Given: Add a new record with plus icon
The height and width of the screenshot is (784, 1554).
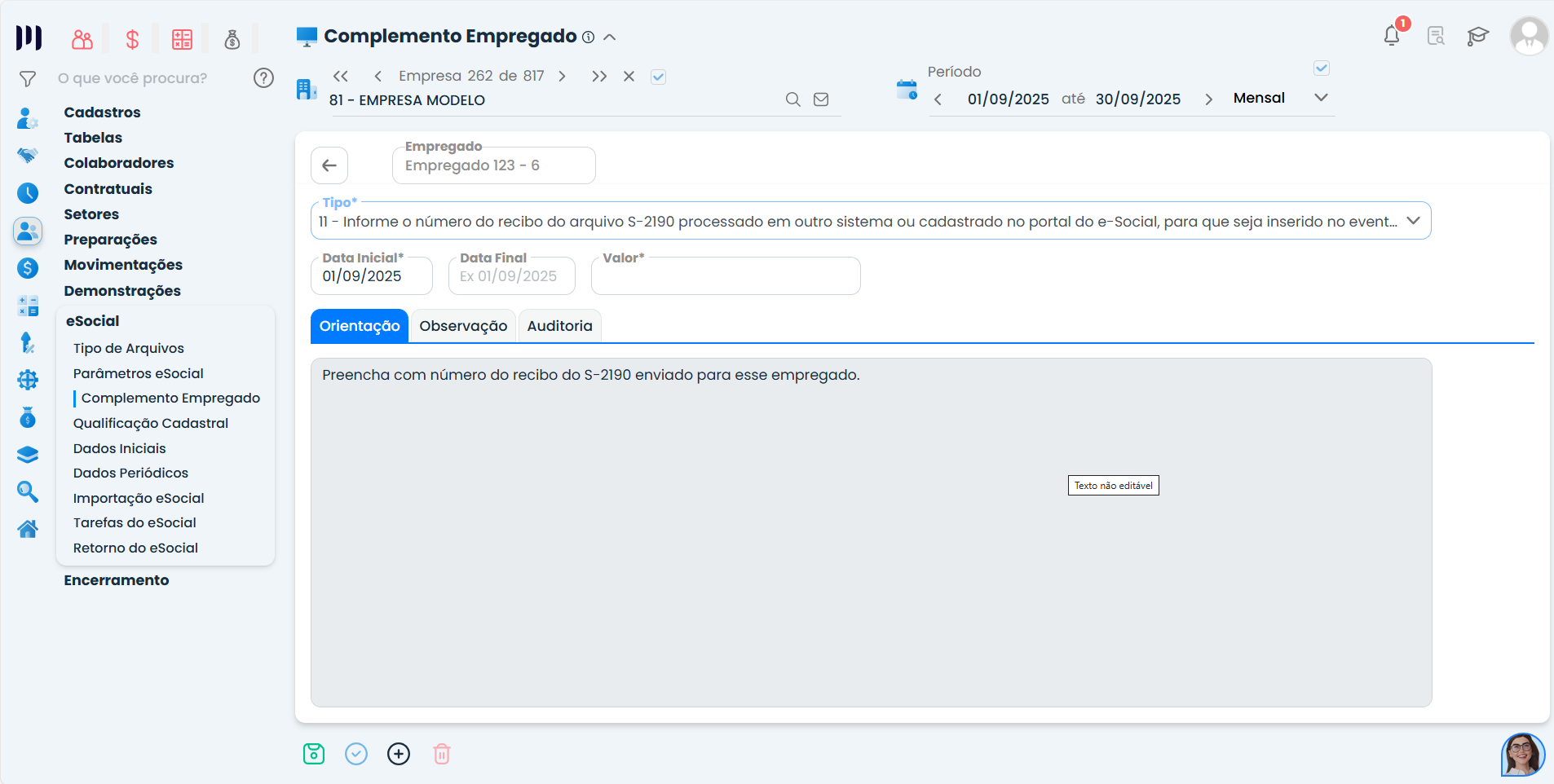Looking at the screenshot, I should click(399, 754).
